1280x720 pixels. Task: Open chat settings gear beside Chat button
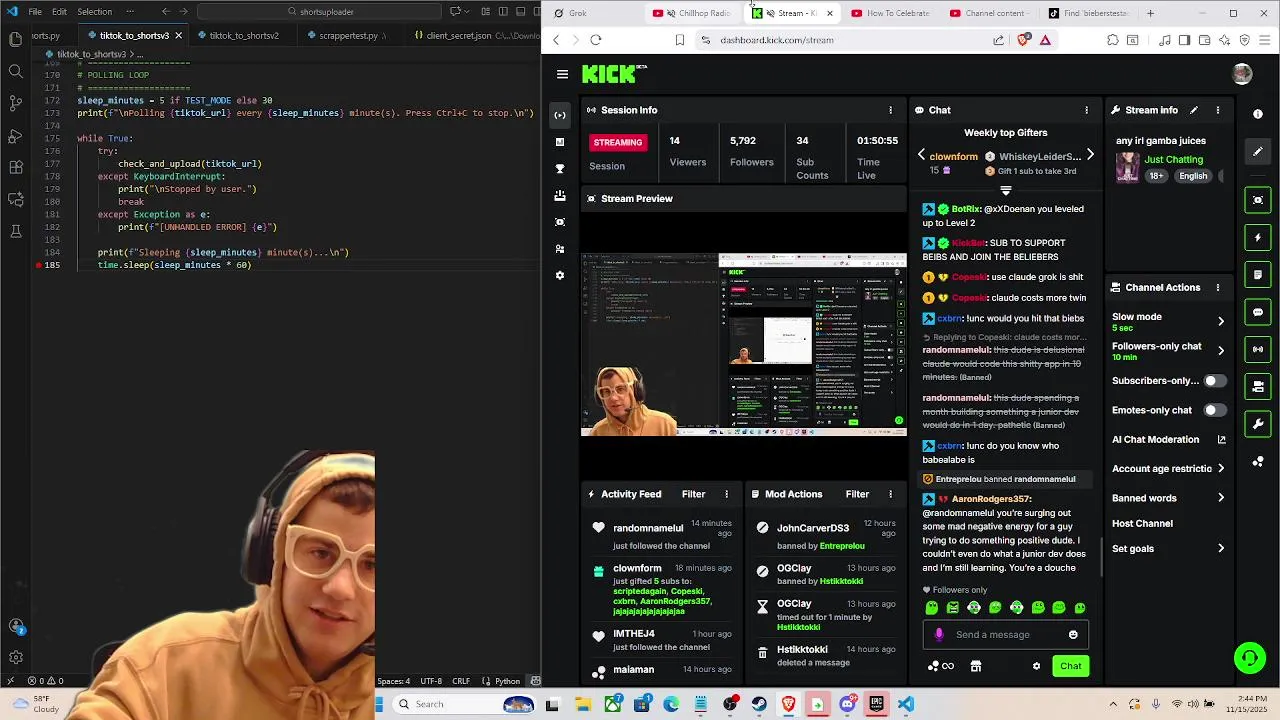(x=1036, y=666)
